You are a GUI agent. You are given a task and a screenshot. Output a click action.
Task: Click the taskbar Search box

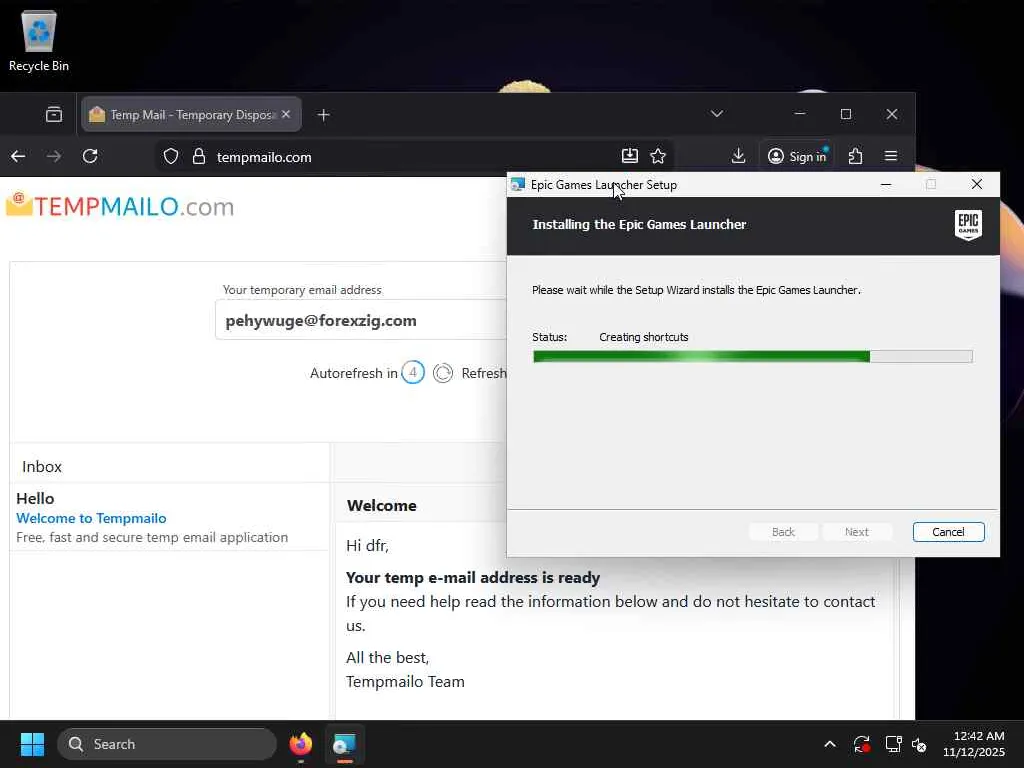pyautogui.click(x=167, y=744)
